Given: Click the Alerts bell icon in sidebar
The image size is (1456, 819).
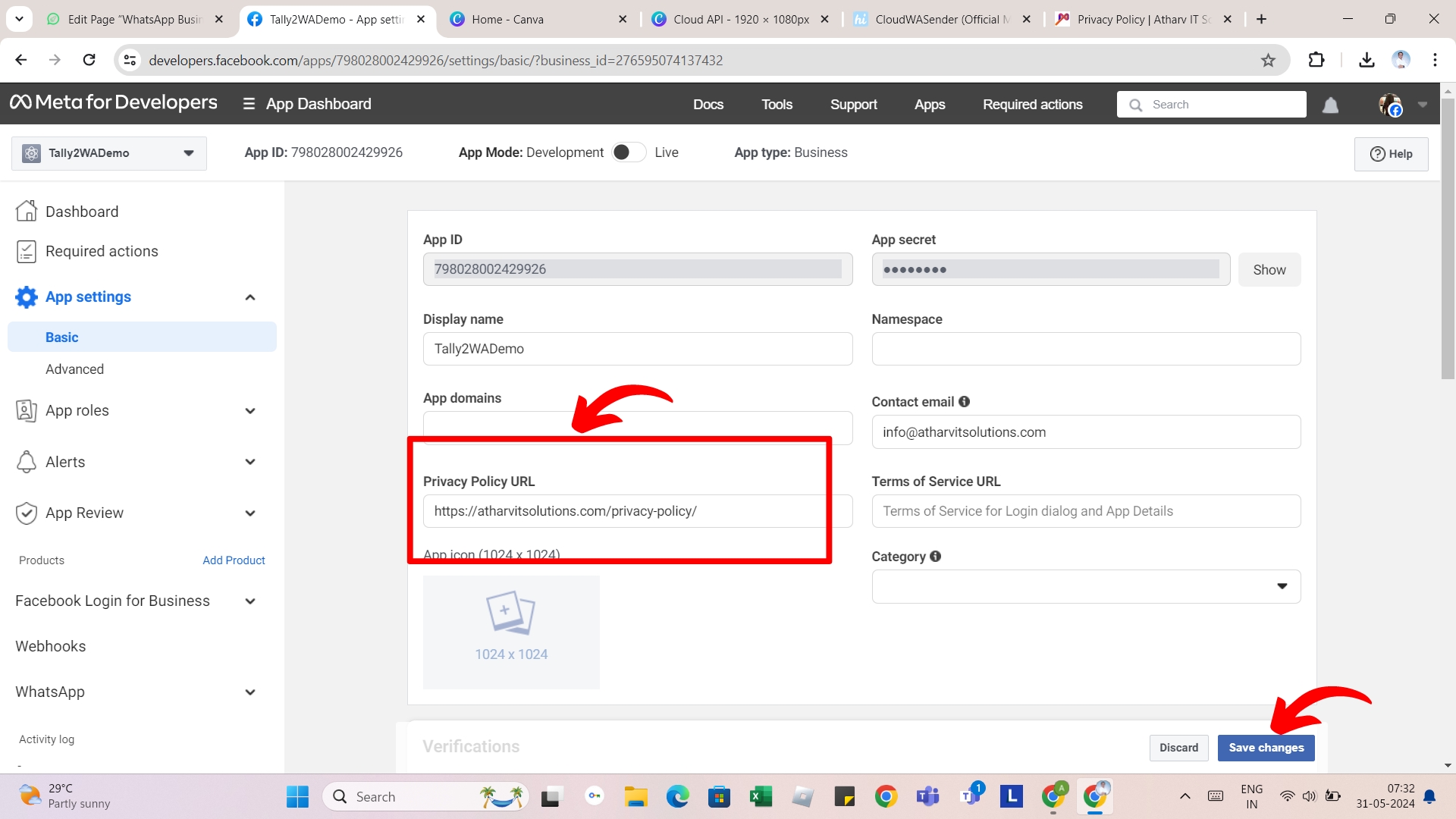Looking at the screenshot, I should coord(27,462).
